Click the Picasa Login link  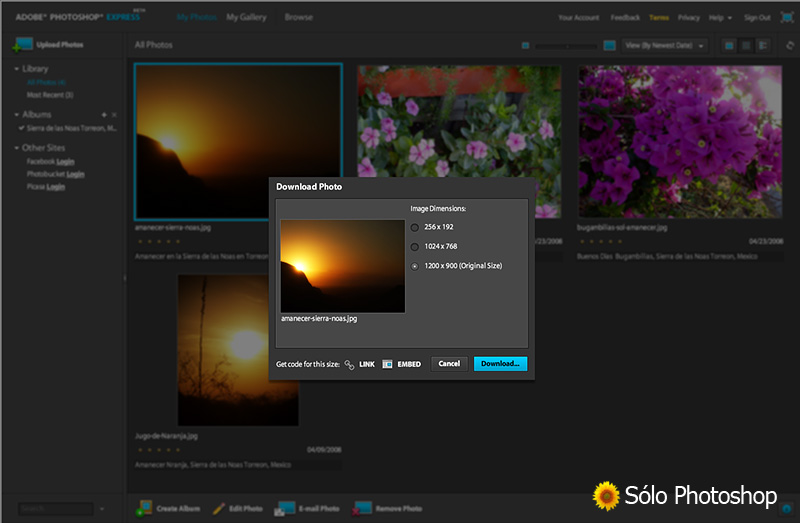pos(56,187)
